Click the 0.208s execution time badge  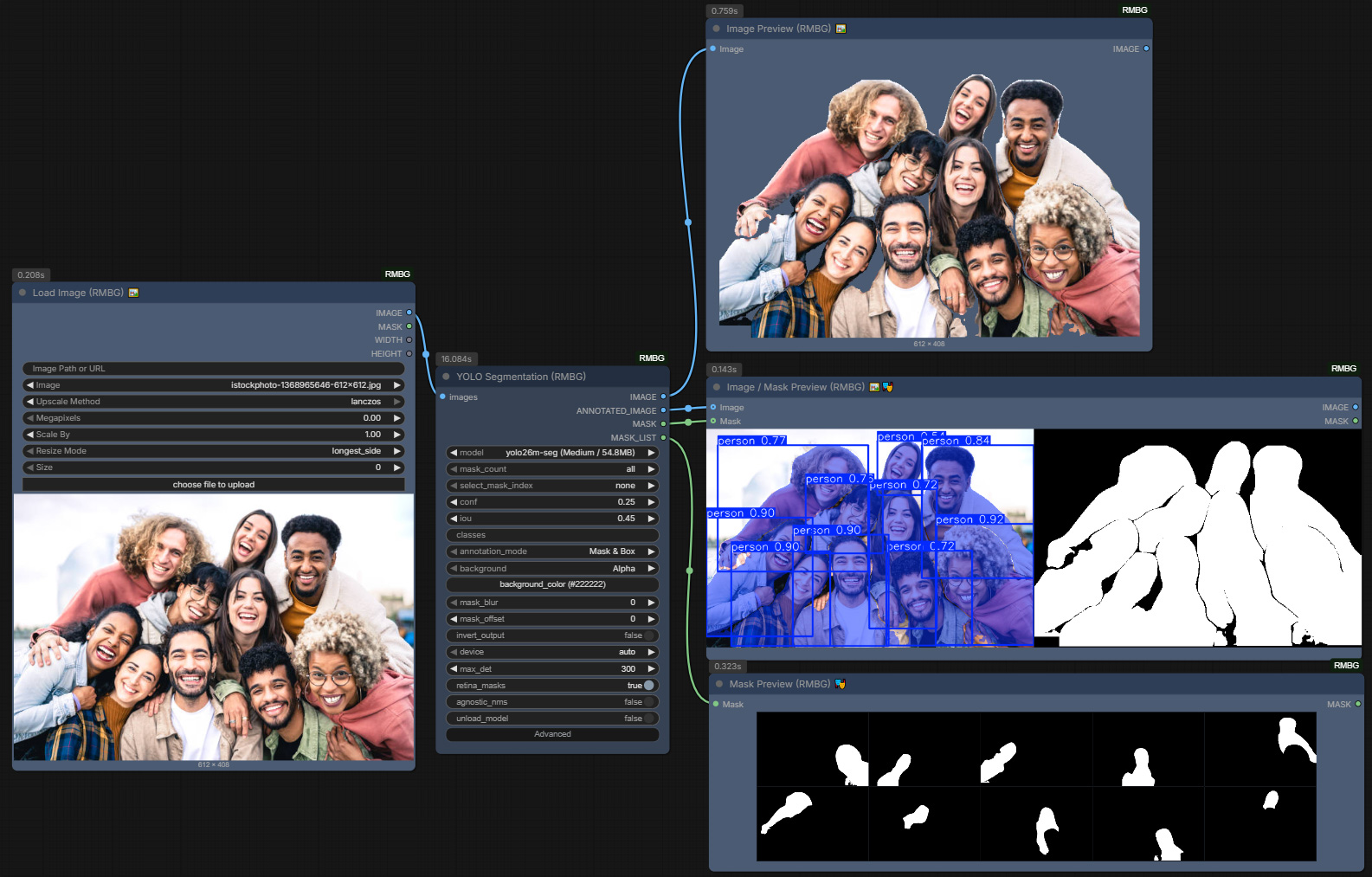coord(31,274)
